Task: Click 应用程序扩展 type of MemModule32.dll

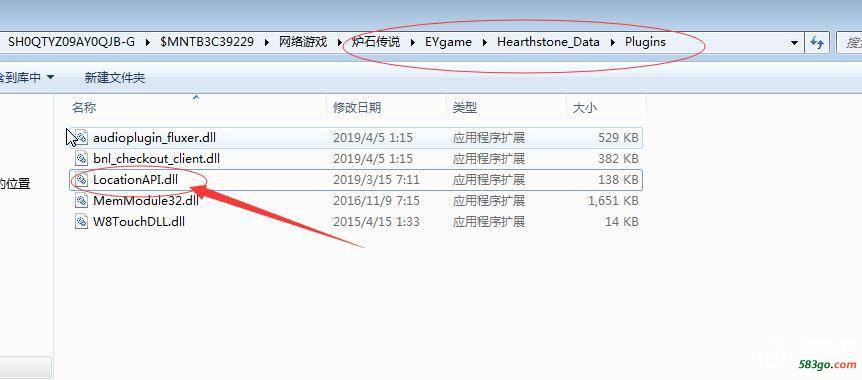Action: [489, 200]
